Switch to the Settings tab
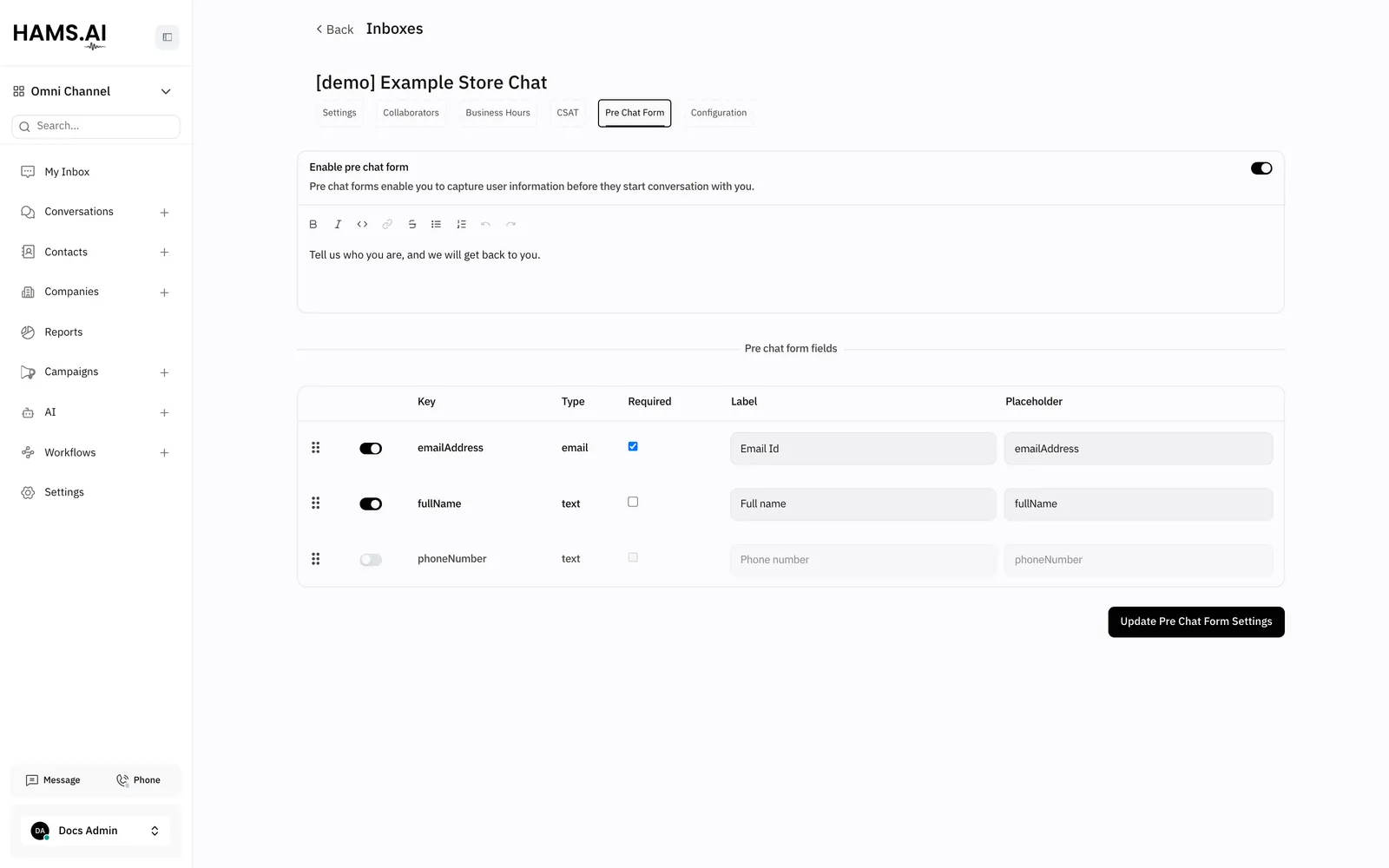The image size is (1389, 868). click(339, 113)
